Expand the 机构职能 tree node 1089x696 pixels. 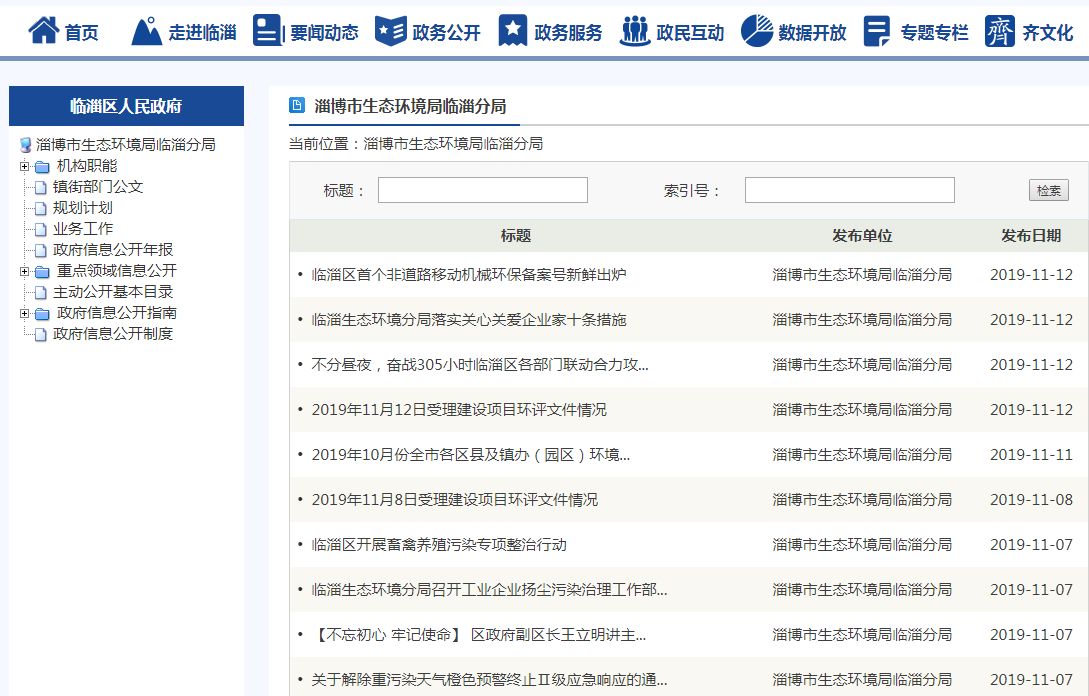pyautogui.click(x=24, y=166)
